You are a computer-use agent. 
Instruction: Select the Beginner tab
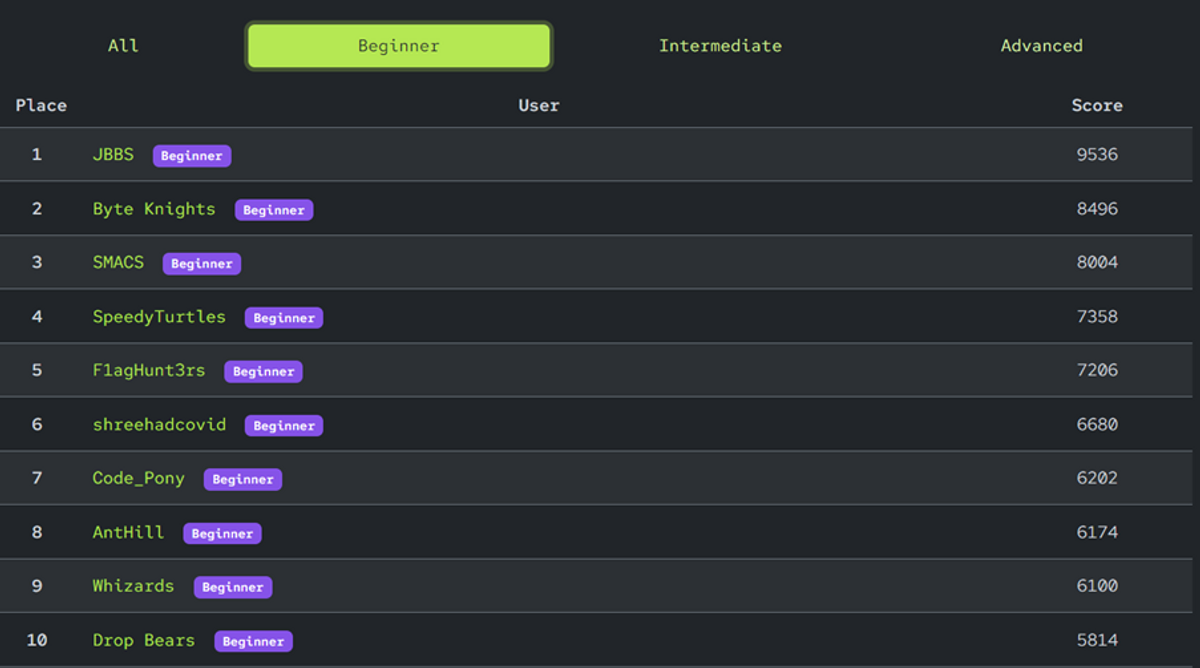coord(399,46)
